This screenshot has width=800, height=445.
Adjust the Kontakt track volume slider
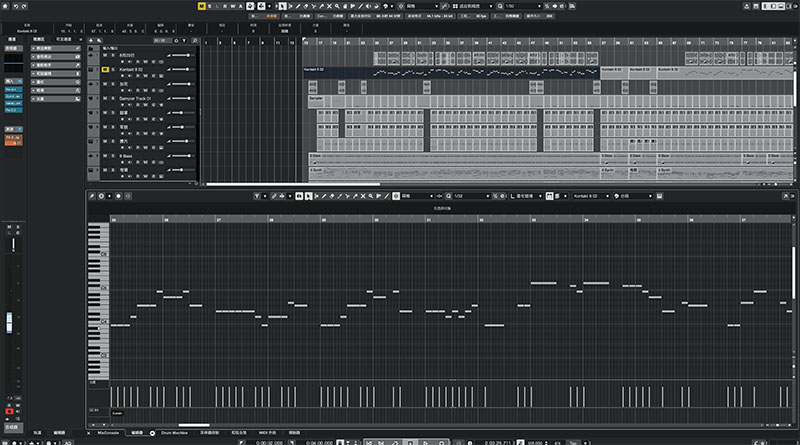(181, 69)
